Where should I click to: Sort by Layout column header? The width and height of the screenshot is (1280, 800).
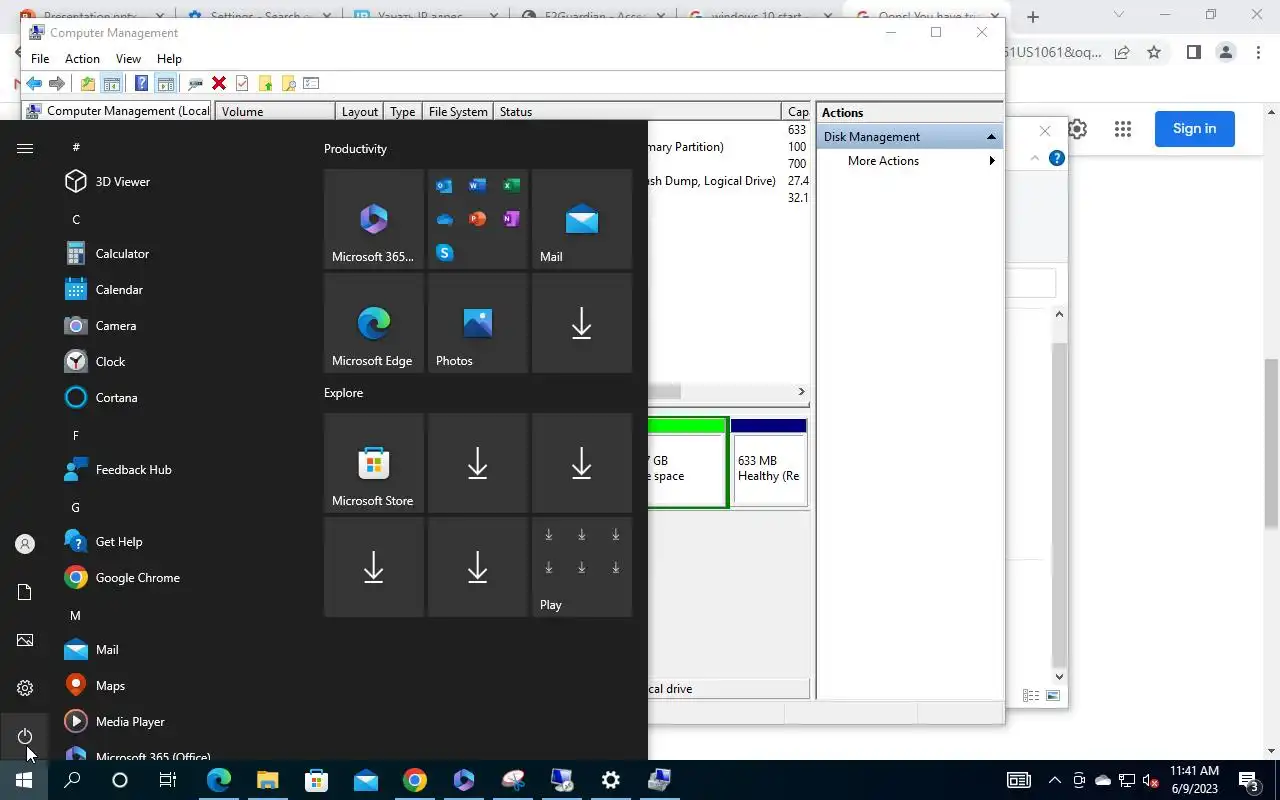click(x=359, y=112)
